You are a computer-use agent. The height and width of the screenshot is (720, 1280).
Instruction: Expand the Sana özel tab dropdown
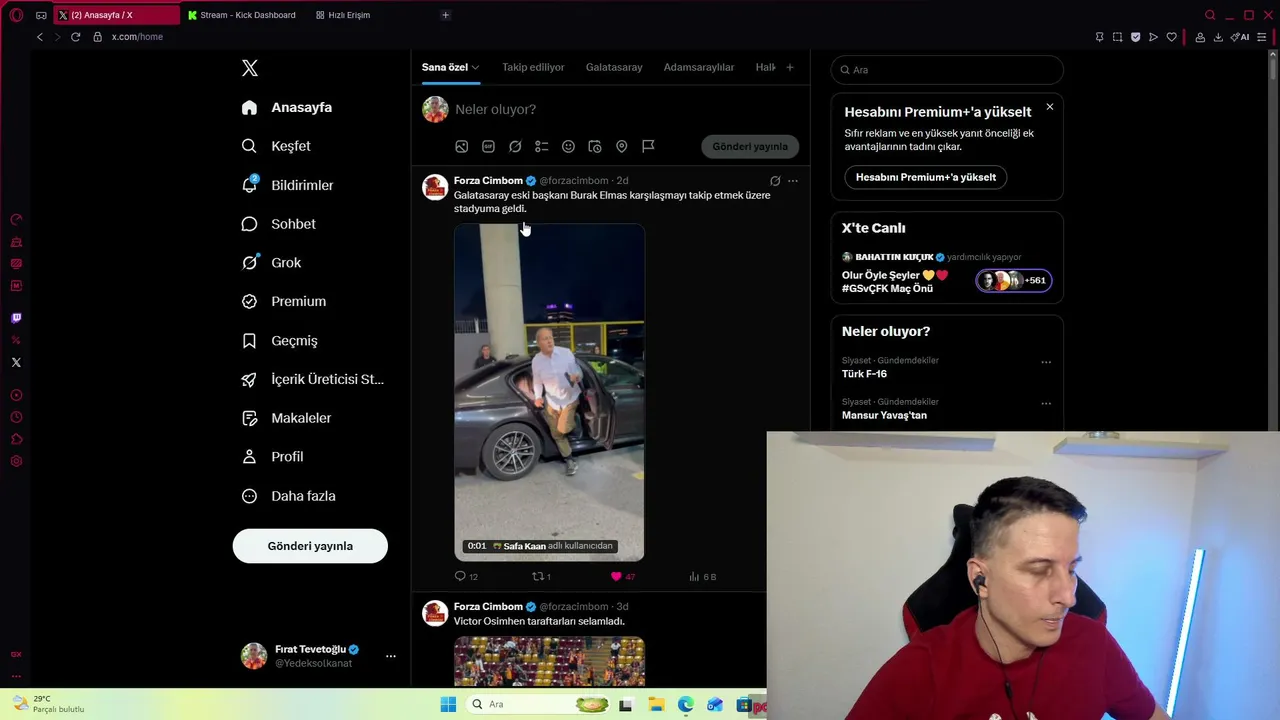coord(476,67)
